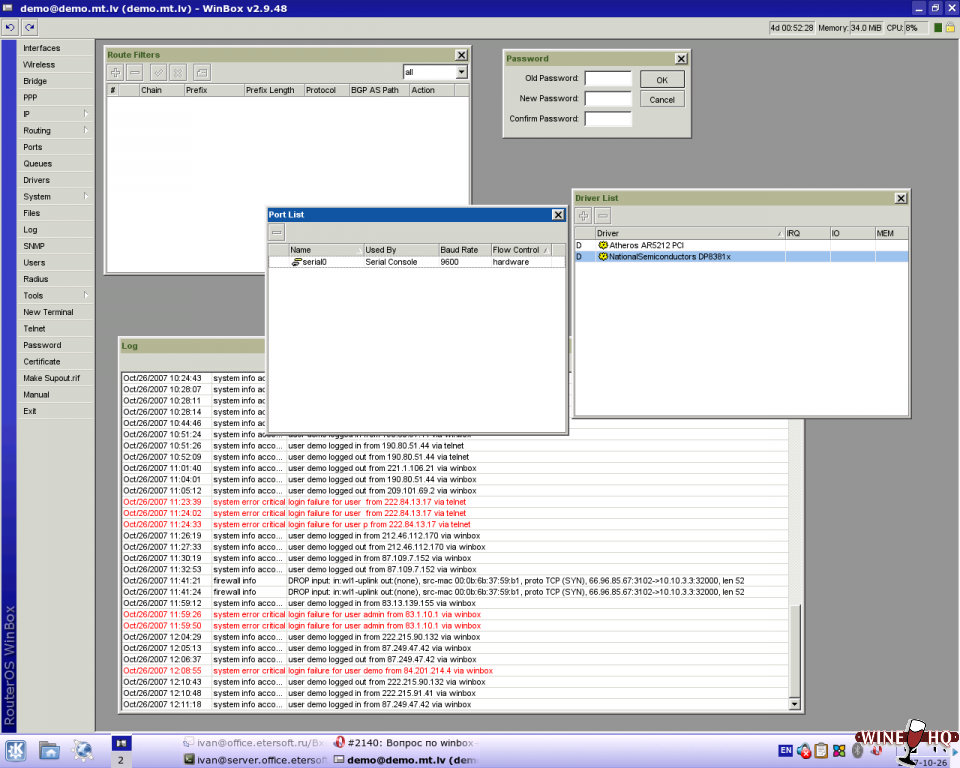
Task: Cancel the Password dialog
Action: pos(662,99)
